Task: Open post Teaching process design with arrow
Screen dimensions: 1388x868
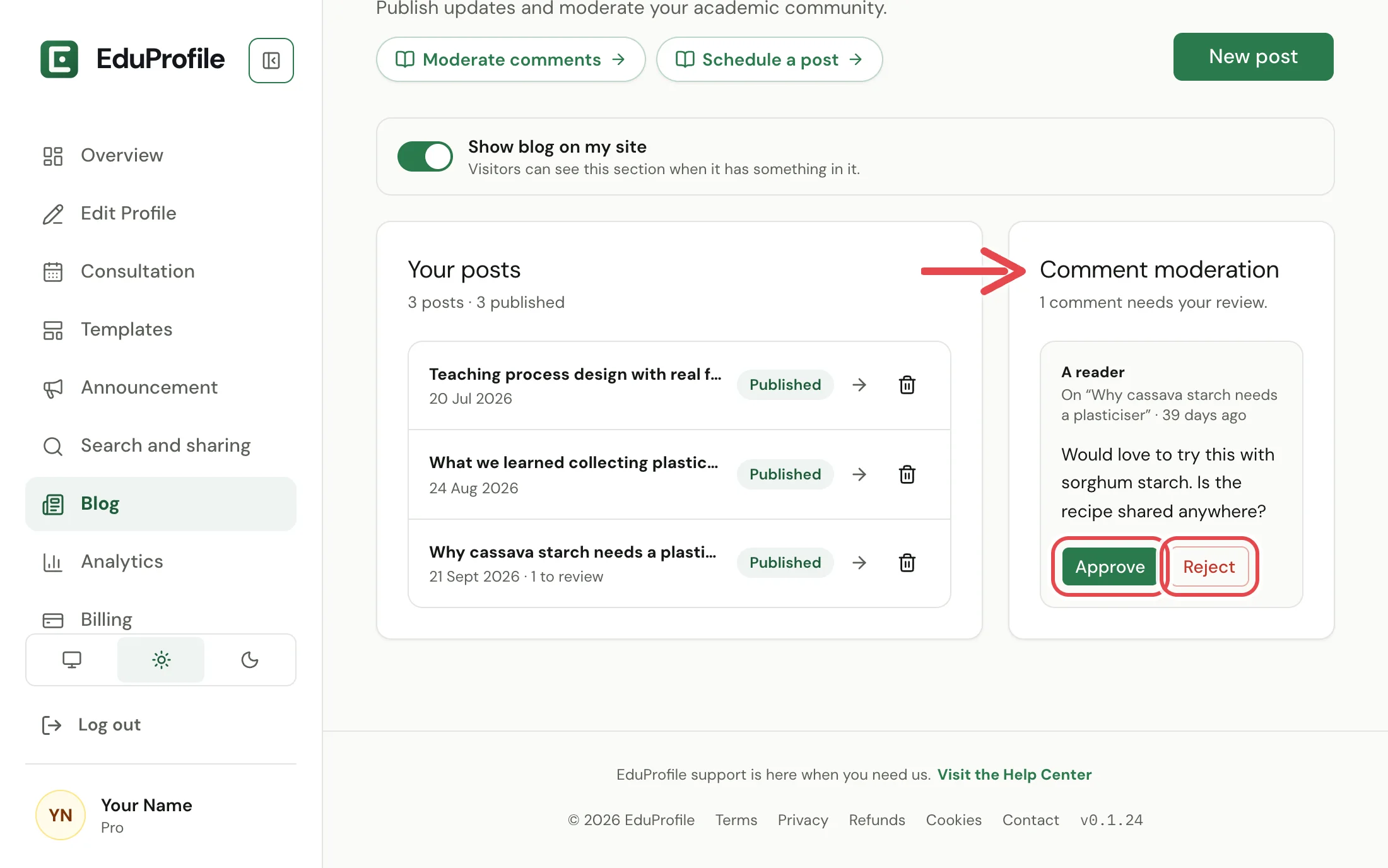Action: 859,385
